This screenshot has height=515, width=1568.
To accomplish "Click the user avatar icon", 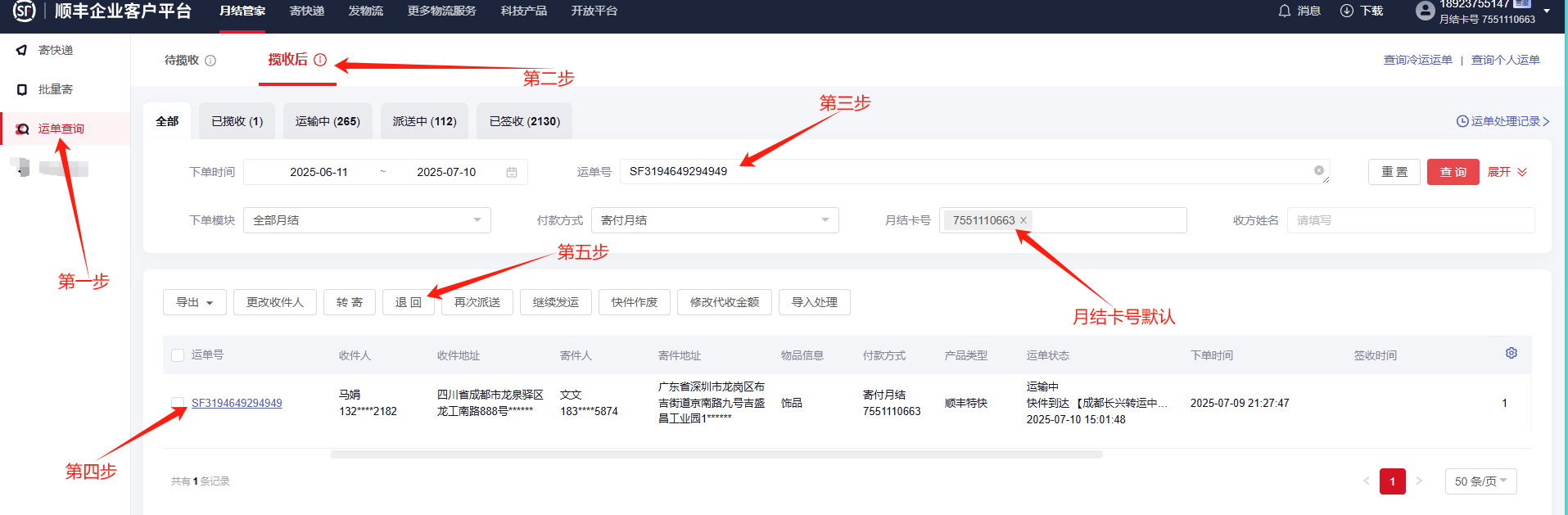I will (1425, 11).
